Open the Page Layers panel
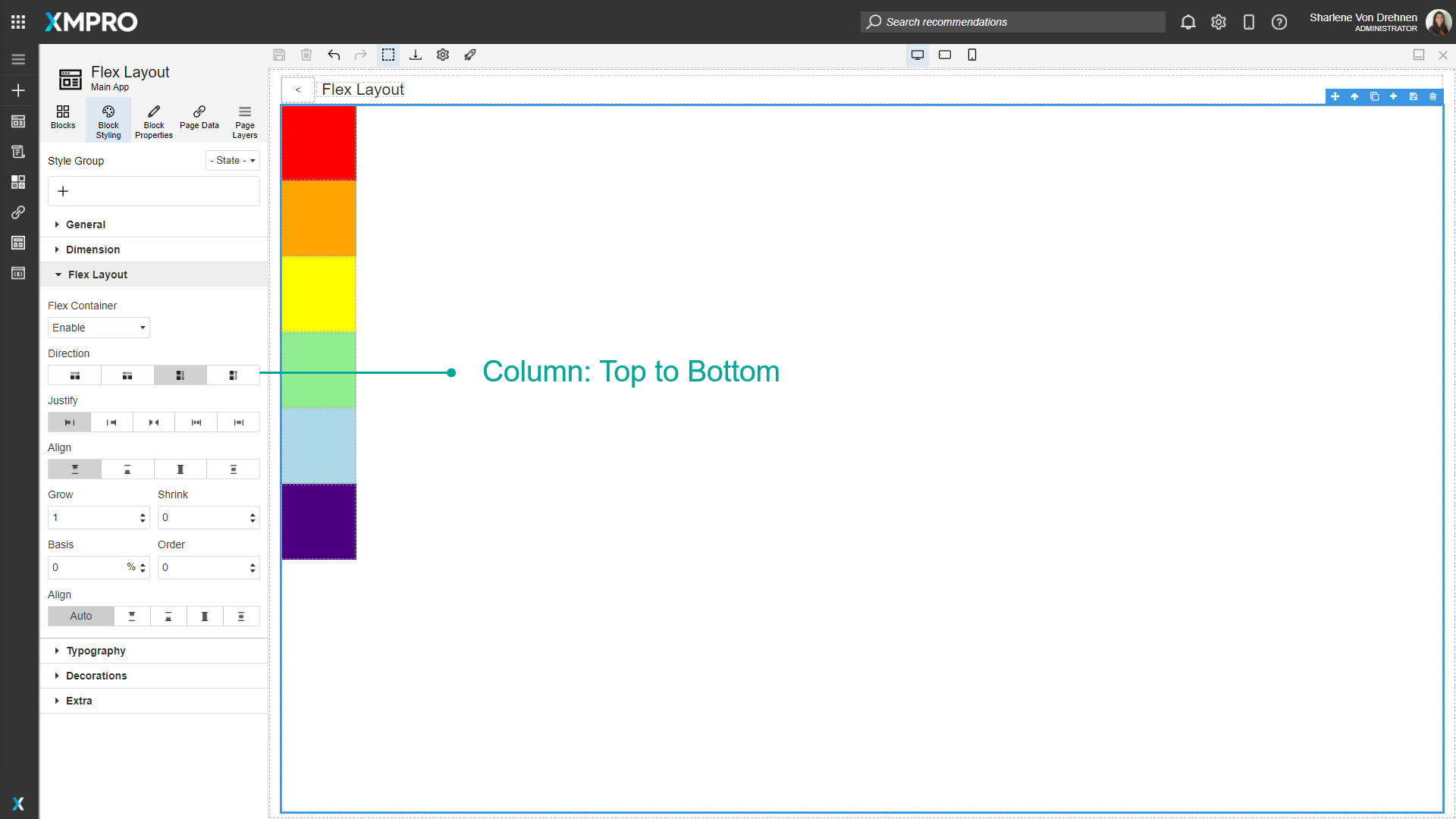The width and height of the screenshot is (1456, 819). coord(244,119)
